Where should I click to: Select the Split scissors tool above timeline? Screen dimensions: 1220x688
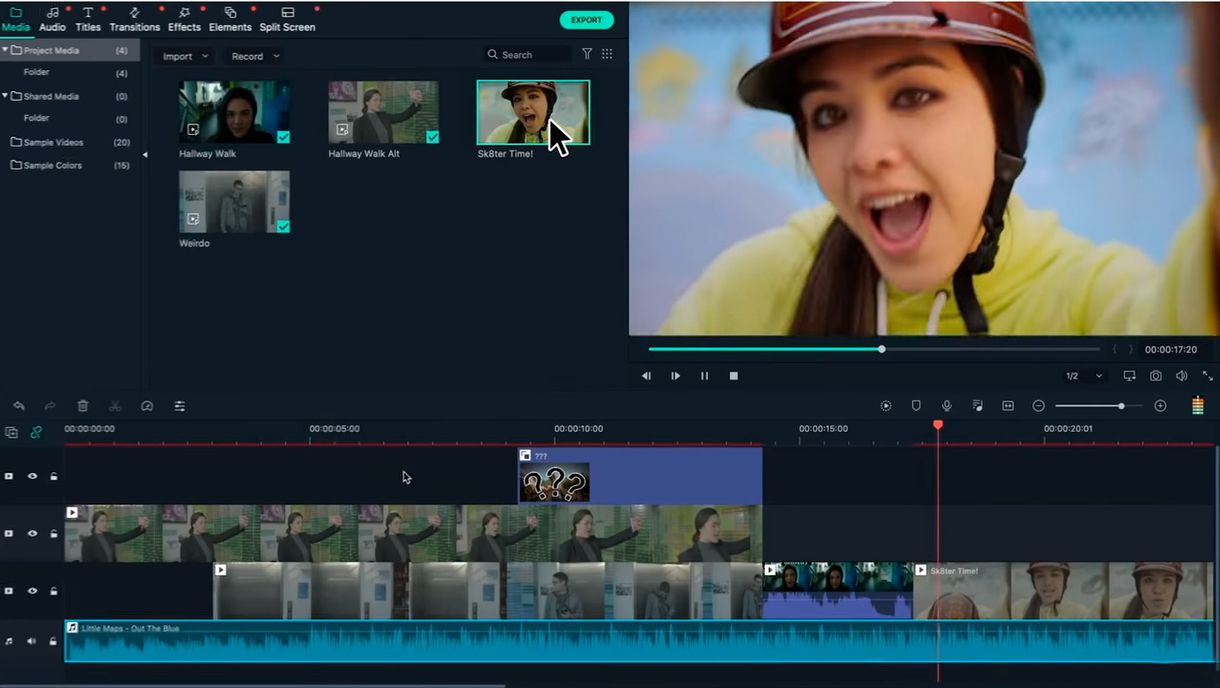coord(115,406)
